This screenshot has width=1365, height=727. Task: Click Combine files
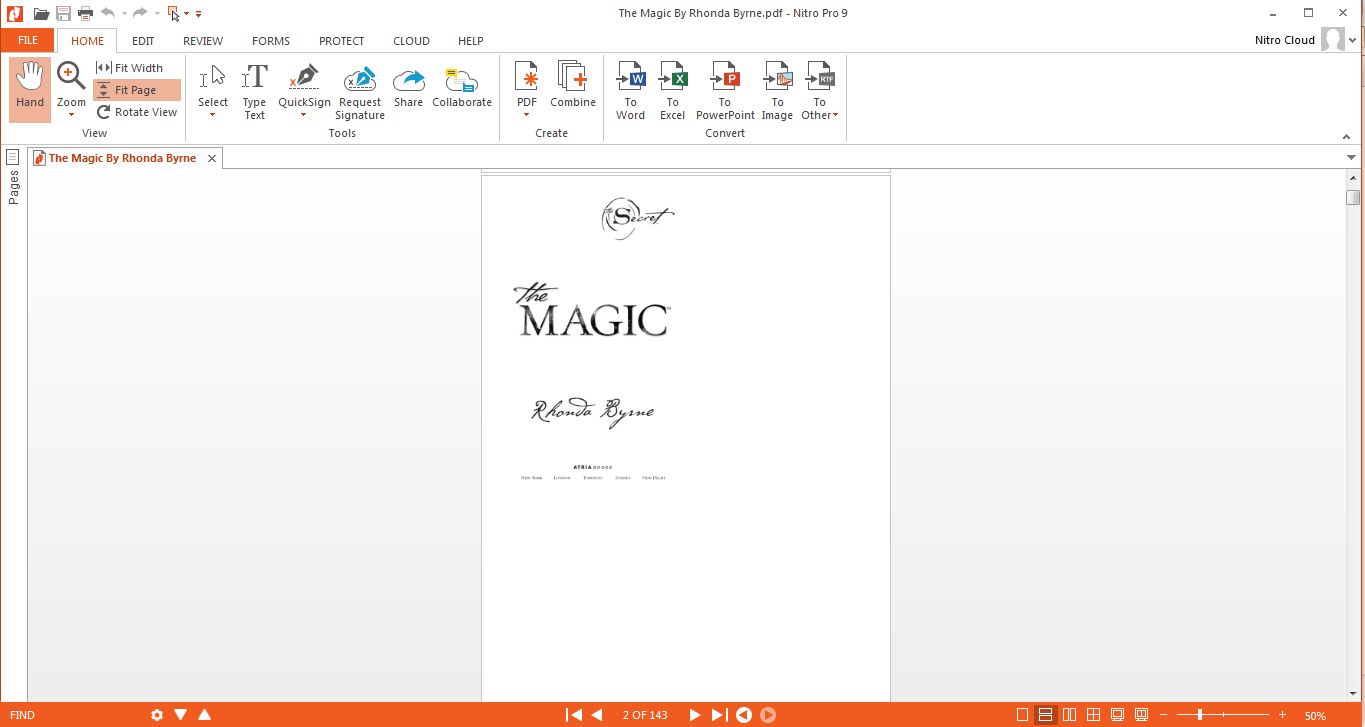click(x=573, y=85)
